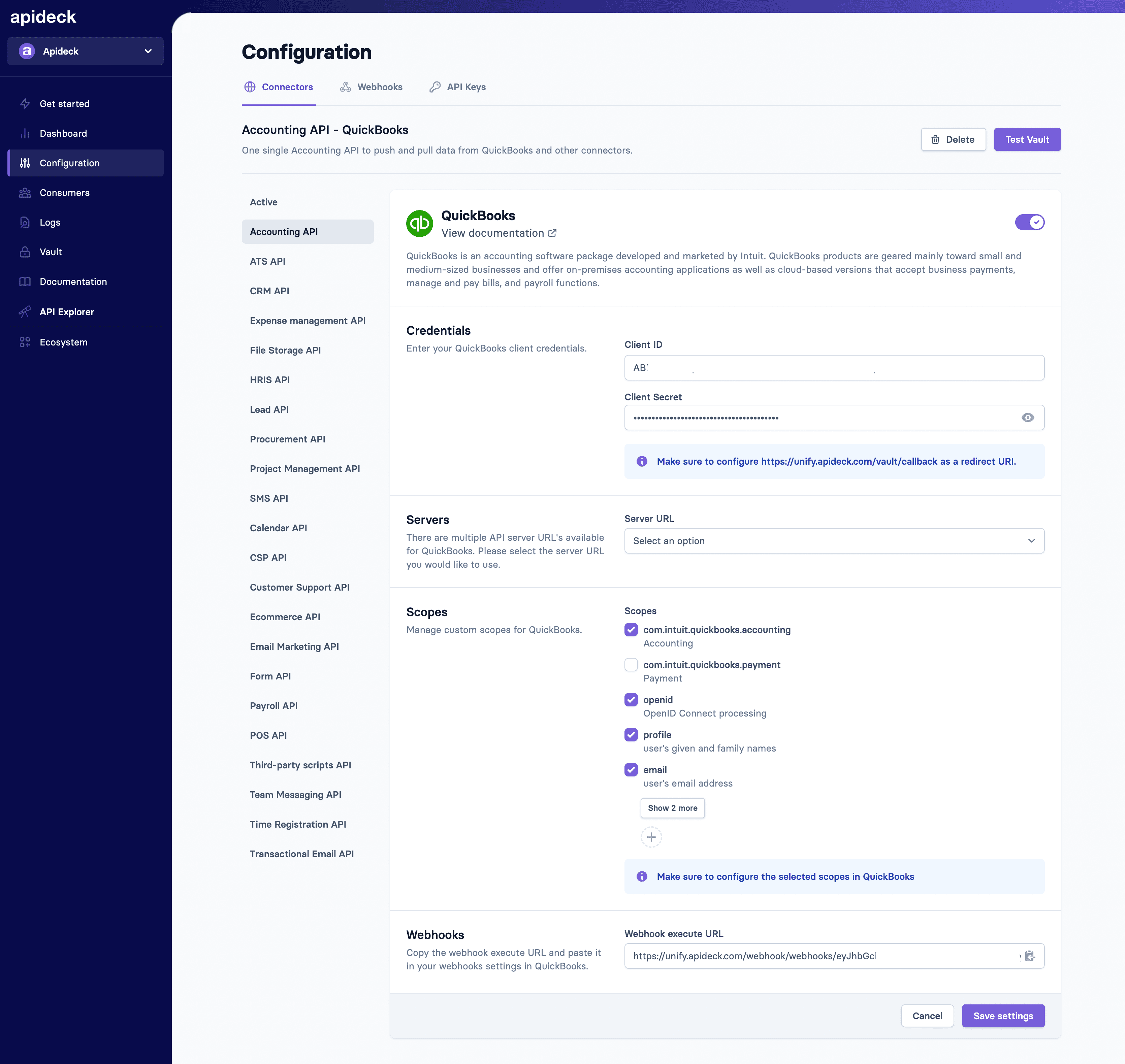Navigate to Ecosystem section
This screenshot has width=1125, height=1064.
[63, 341]
